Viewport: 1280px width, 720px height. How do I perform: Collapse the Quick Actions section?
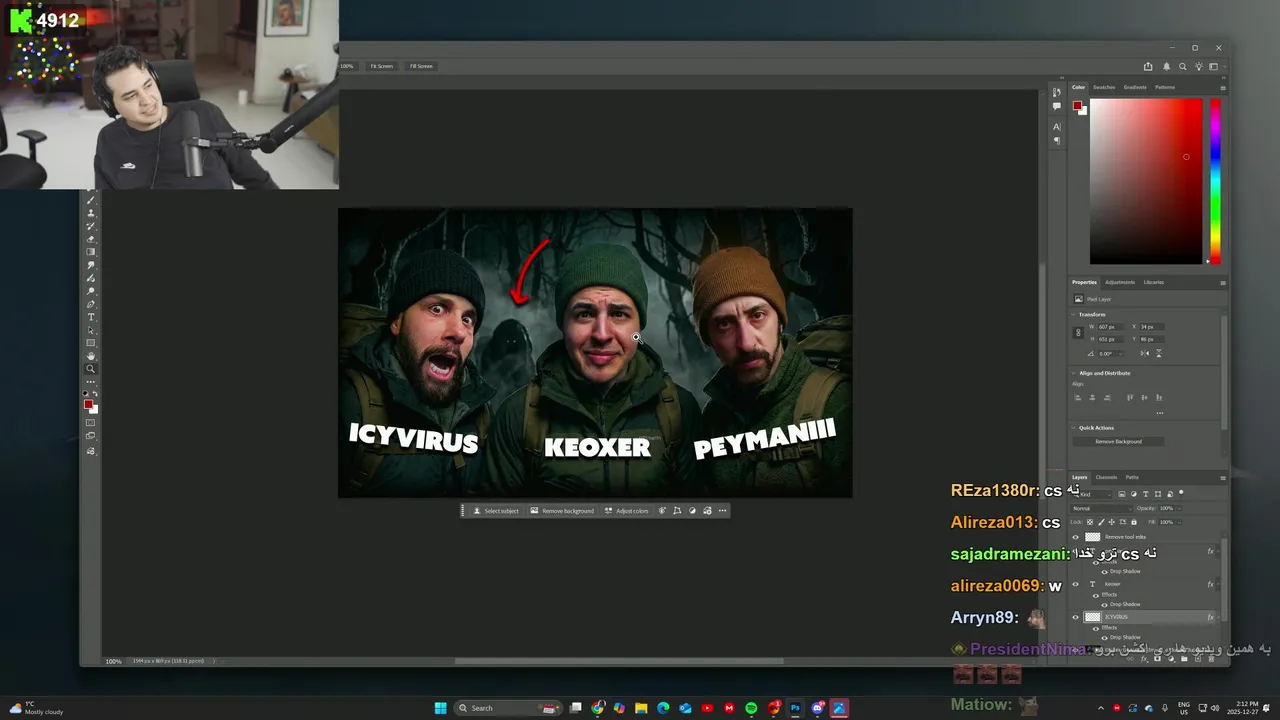[x=1074, y=428]
